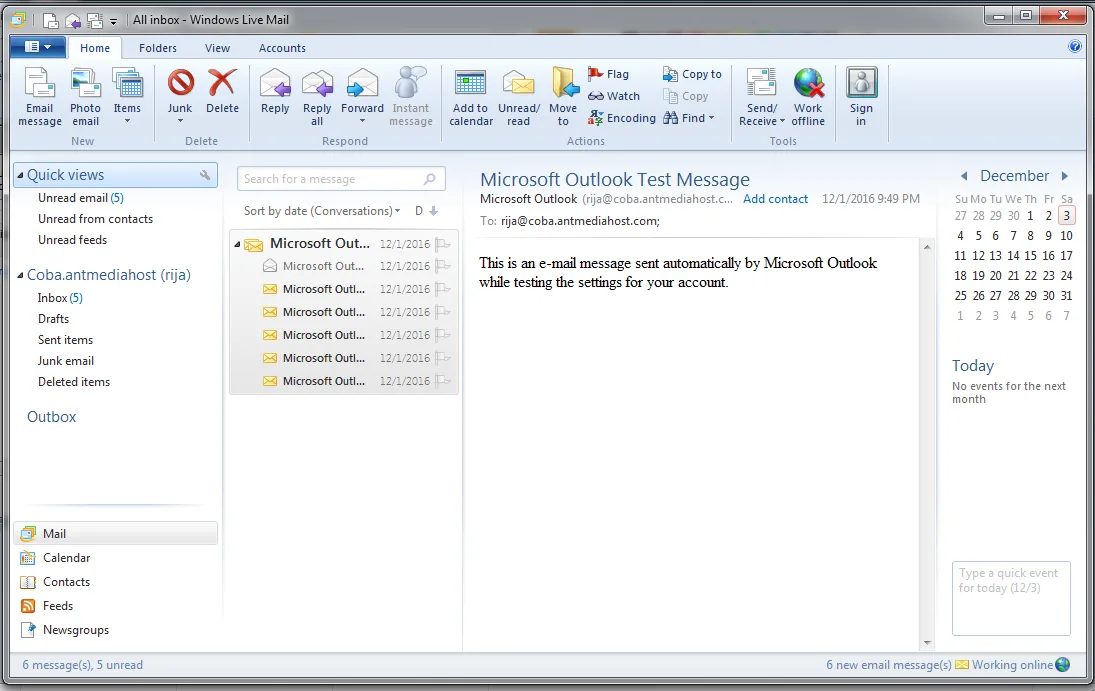Select Unread feeds view
This screenshot has height=691, width=1095.
73,240
